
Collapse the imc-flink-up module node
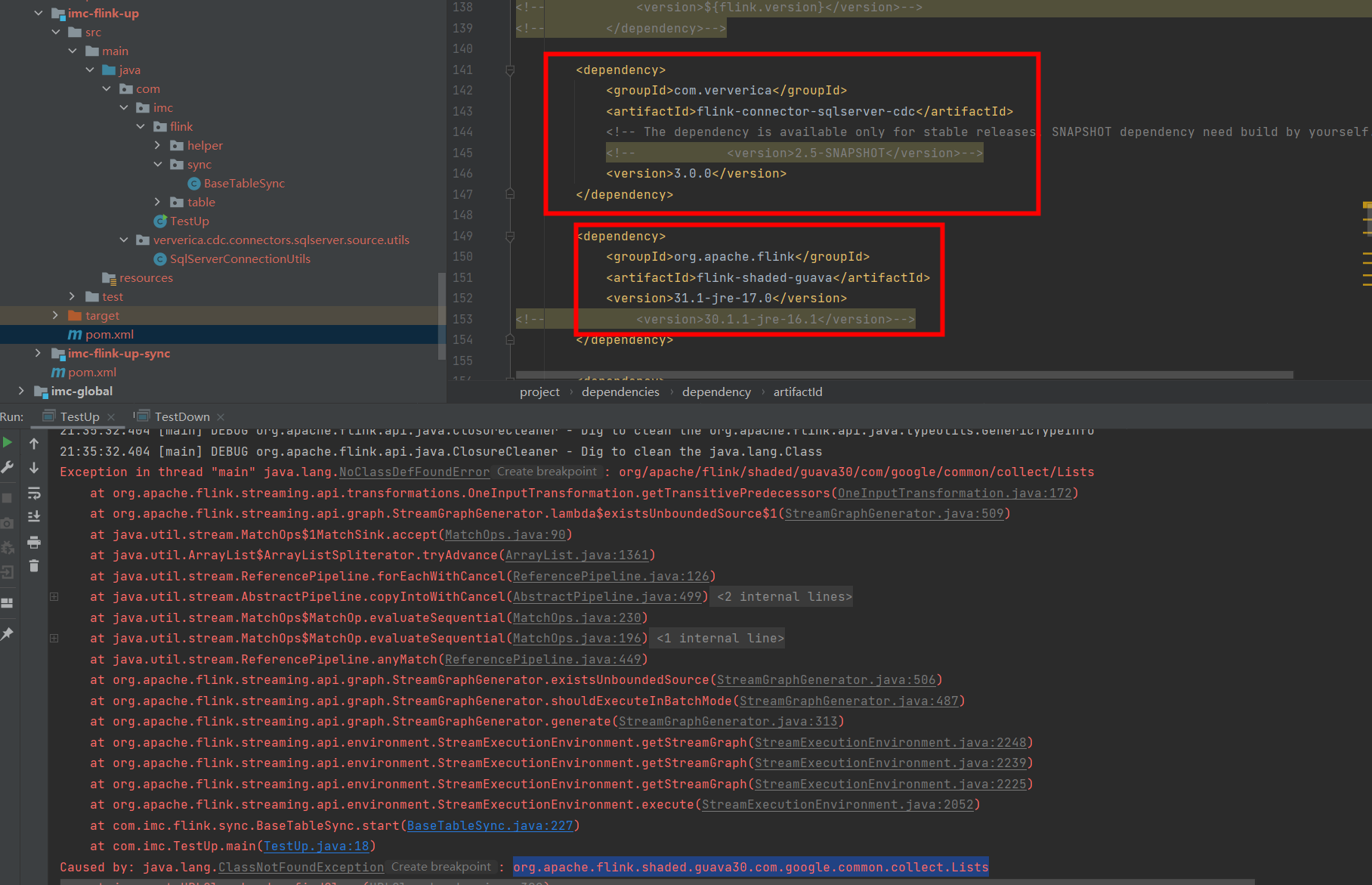[x=39, y=13]
